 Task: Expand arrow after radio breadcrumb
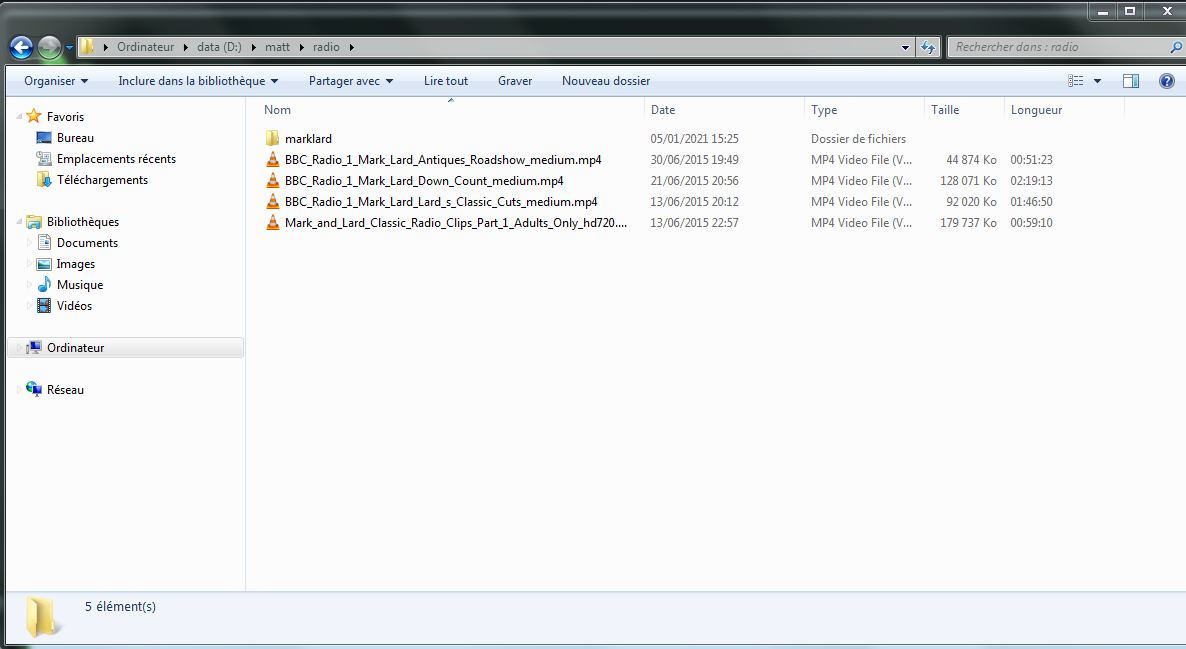point(352,47)
